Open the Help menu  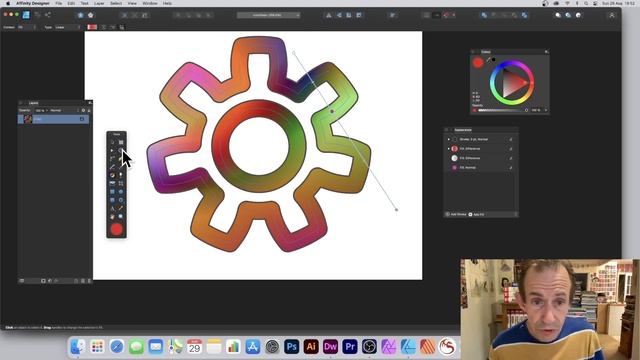(x=167, y=3)
